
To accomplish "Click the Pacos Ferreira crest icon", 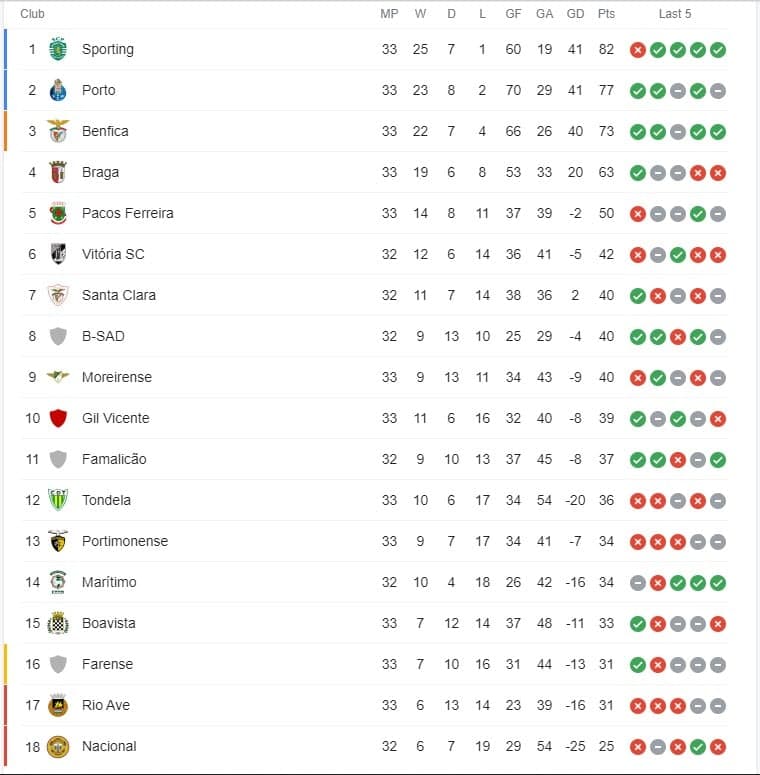I will 58,214.
